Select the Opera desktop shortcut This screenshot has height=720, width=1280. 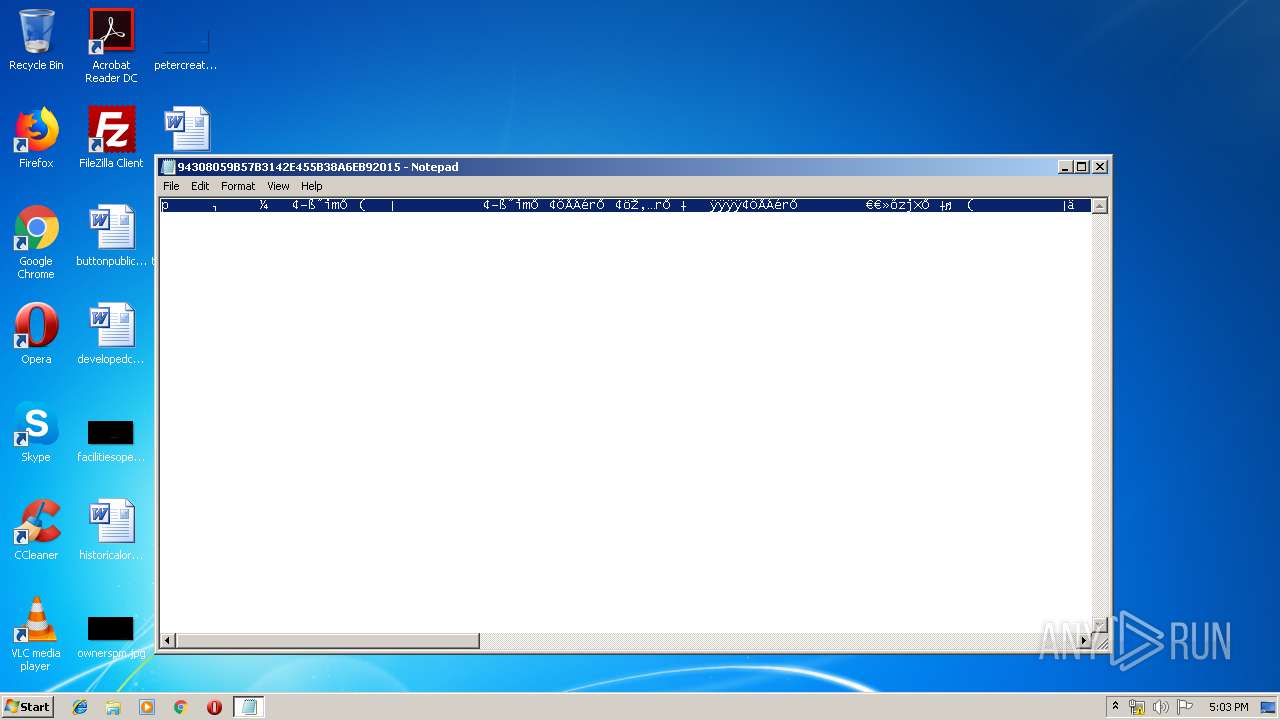(36, 334)
